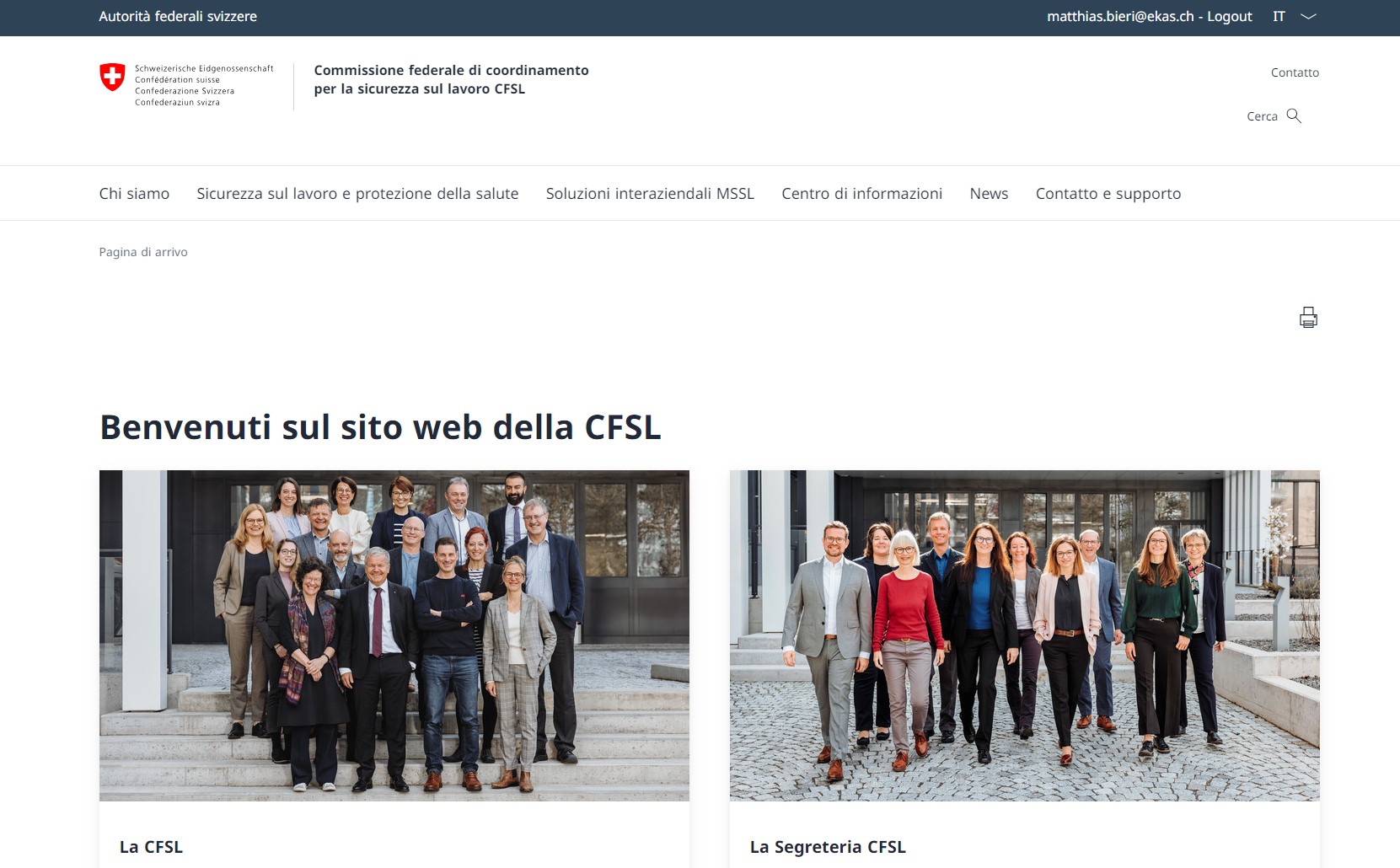Open the Segreteria CFSL team photo
The height and width of the screenshot is (868, 1400).
click(x=1025, y=635)
